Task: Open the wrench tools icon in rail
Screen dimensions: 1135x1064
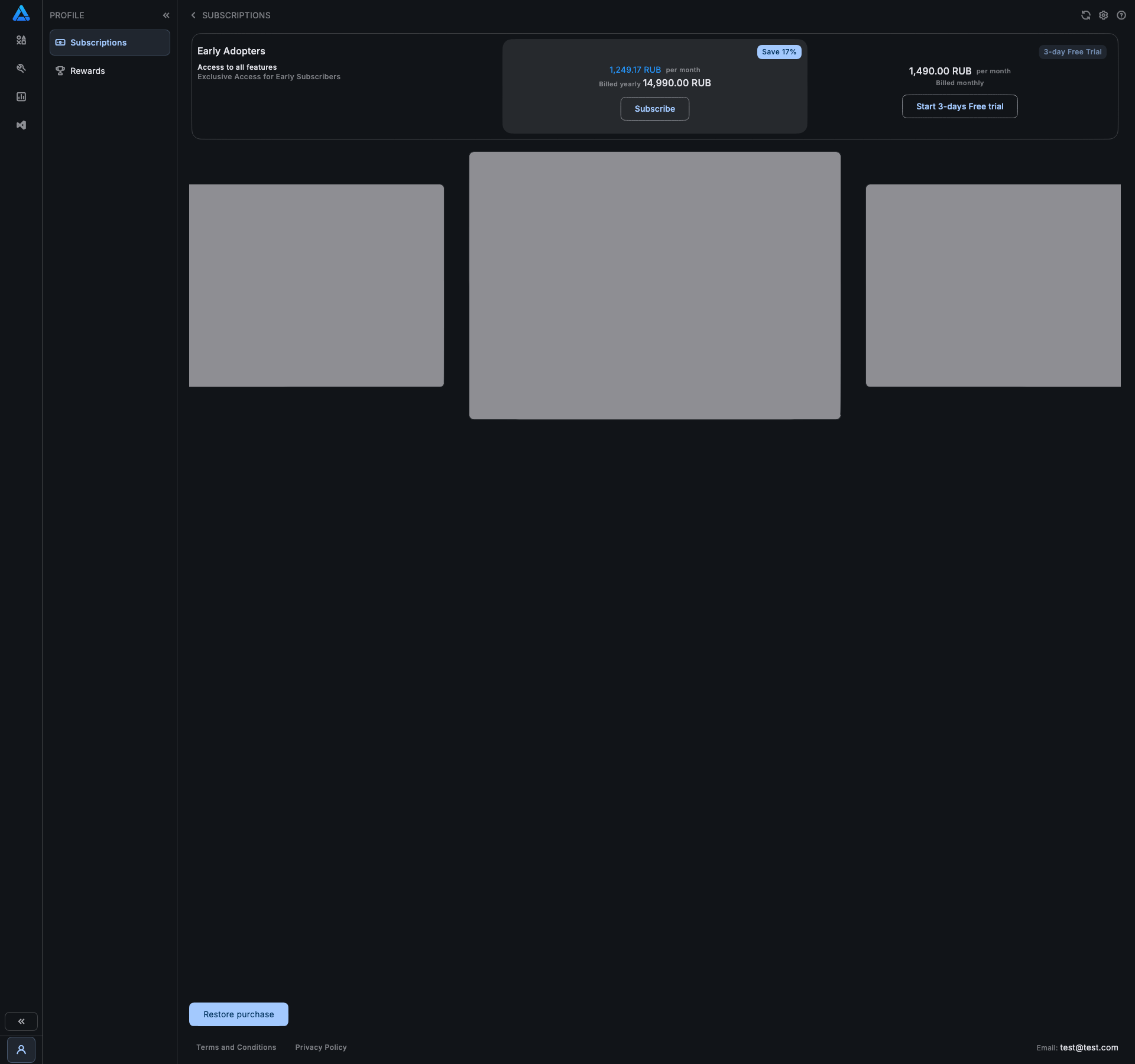Action: [x=21, y=69]
